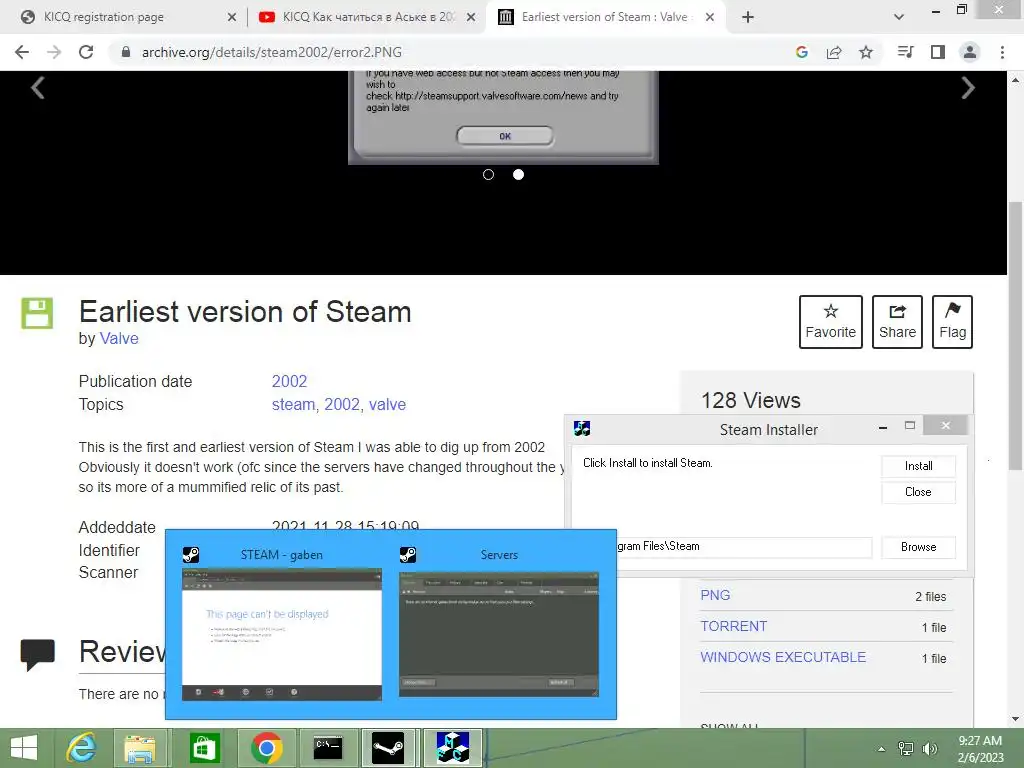The width and height of the screenshot is (1024, 768).
Task: Show the next image in the carousel
Action: point(968,88)
